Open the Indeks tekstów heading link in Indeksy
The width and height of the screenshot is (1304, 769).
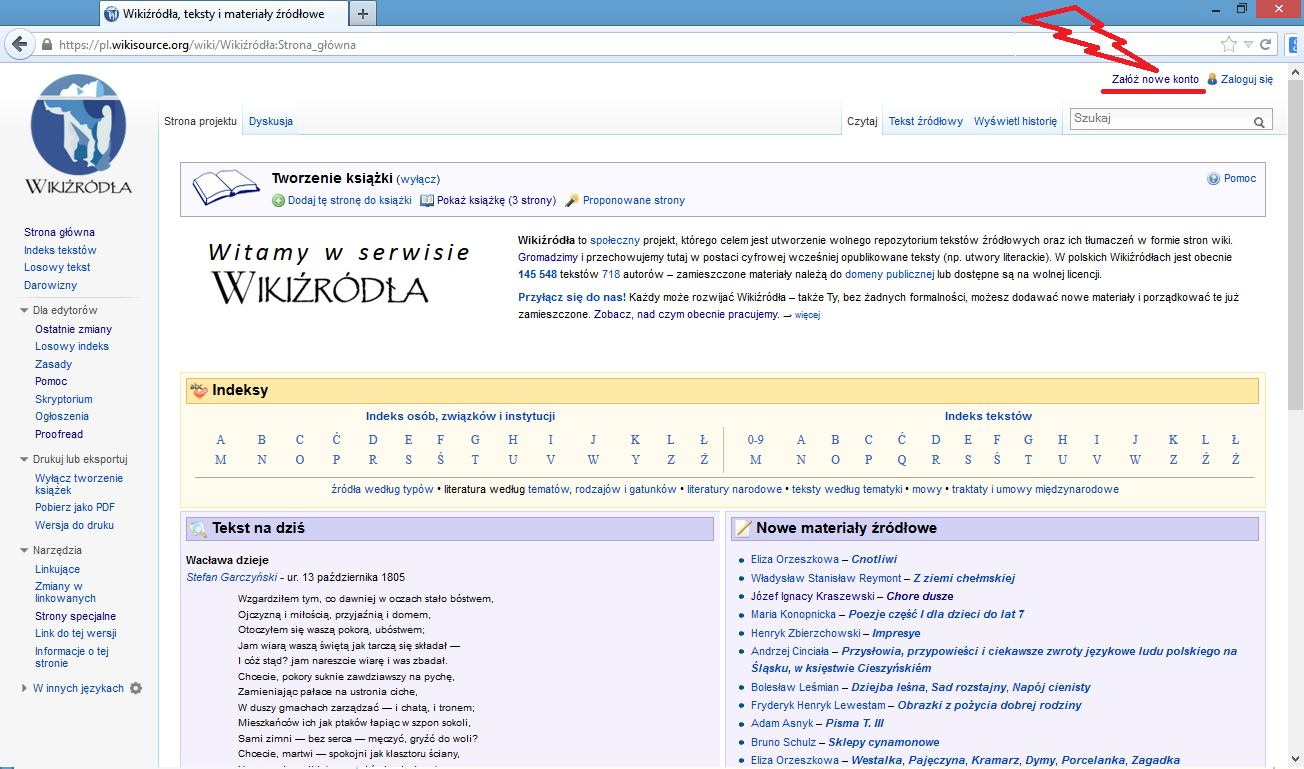pyautogui.click(x=988, y=416)
